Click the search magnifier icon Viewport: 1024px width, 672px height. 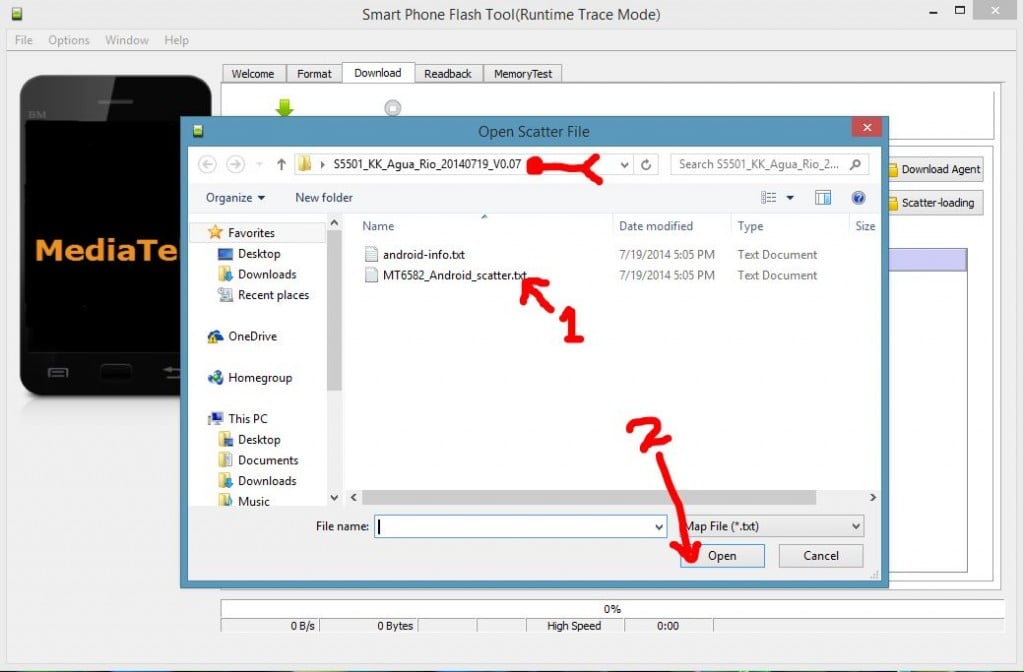[856, 165]
